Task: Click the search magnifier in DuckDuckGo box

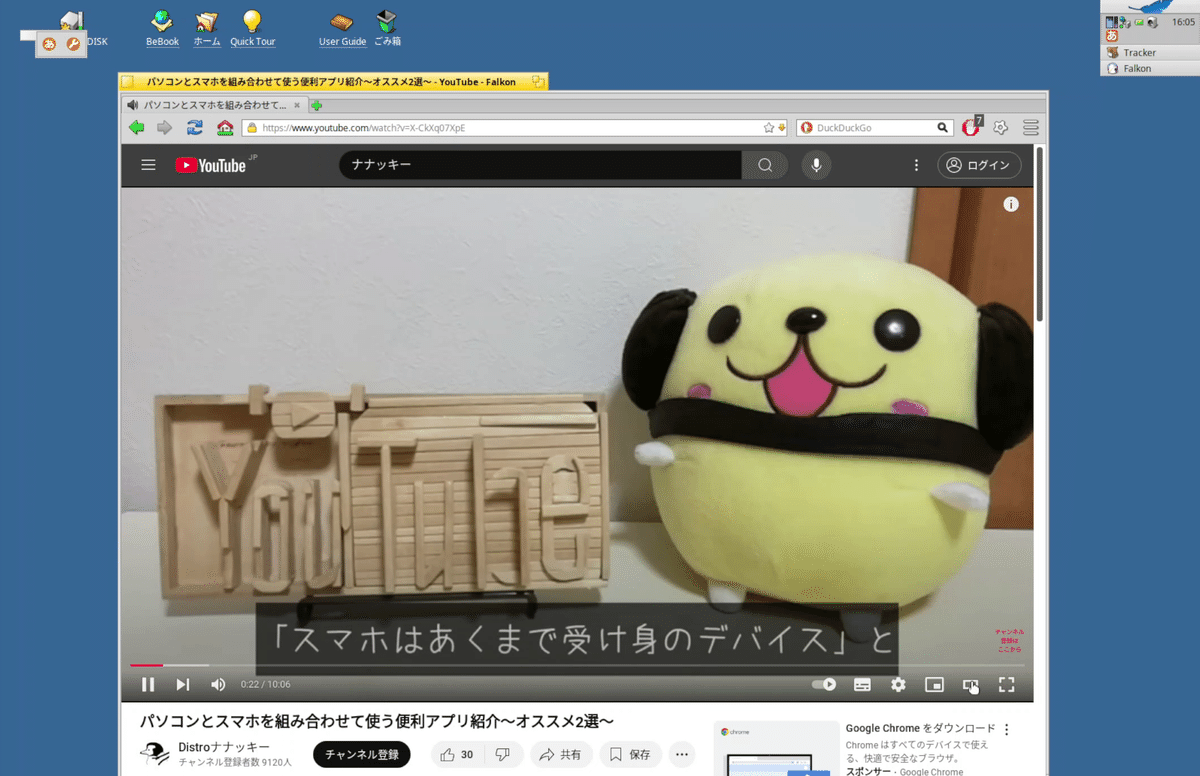Action: pyautogui.click(x=942, y=128)
